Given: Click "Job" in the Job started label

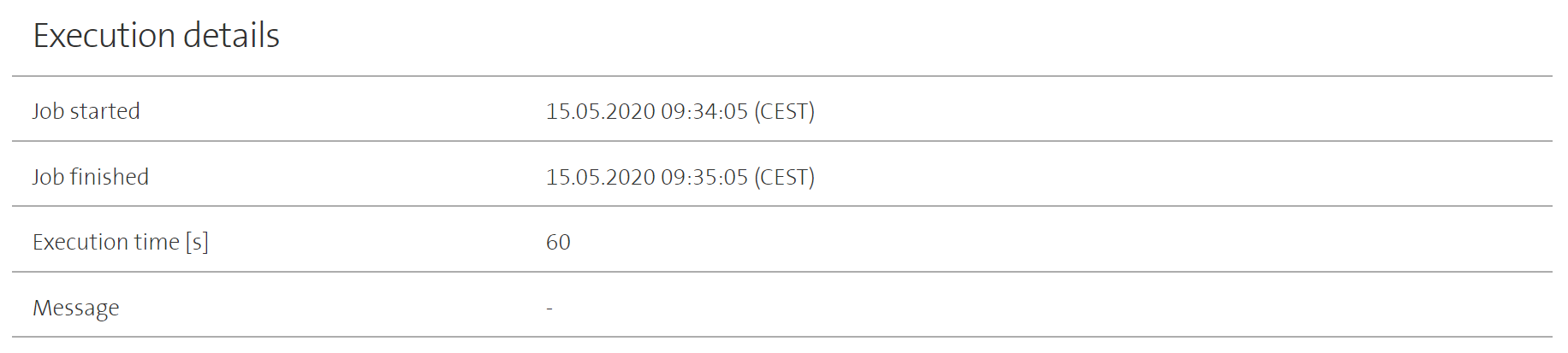Looking at the screenshot, I should [x=48, y=111].
